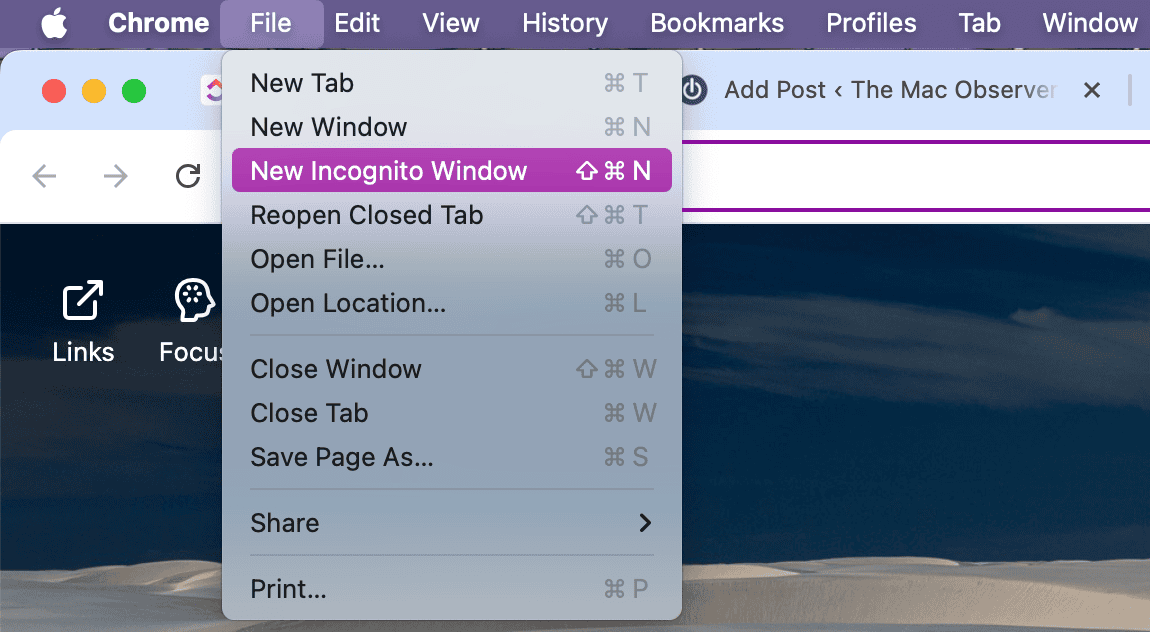Screen dimensions: 1150x632
Task: Close the Add Post tab
Action: click(x=1092, y=90)
